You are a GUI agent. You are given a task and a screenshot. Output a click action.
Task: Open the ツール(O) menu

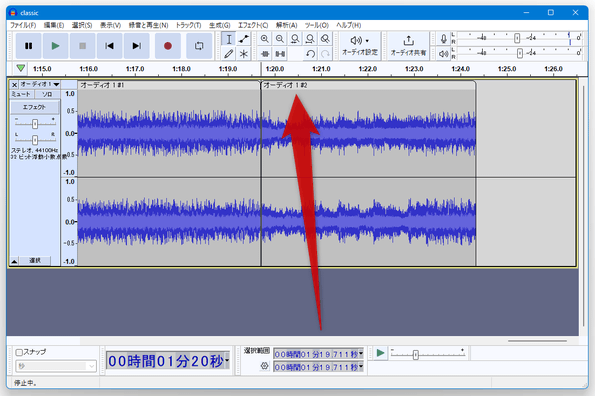[x=317, y=25]
